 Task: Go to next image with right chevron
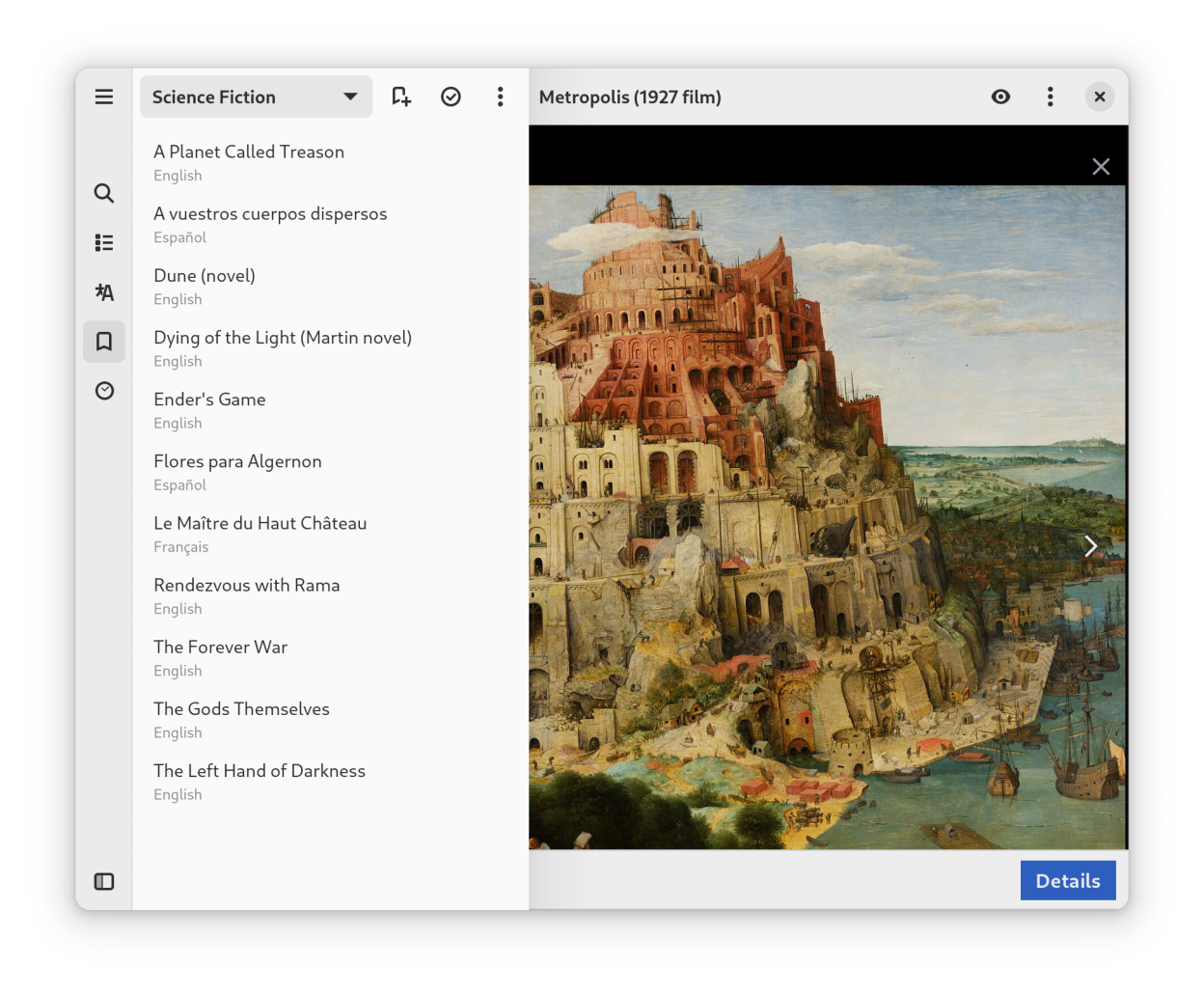(1090, 546)
